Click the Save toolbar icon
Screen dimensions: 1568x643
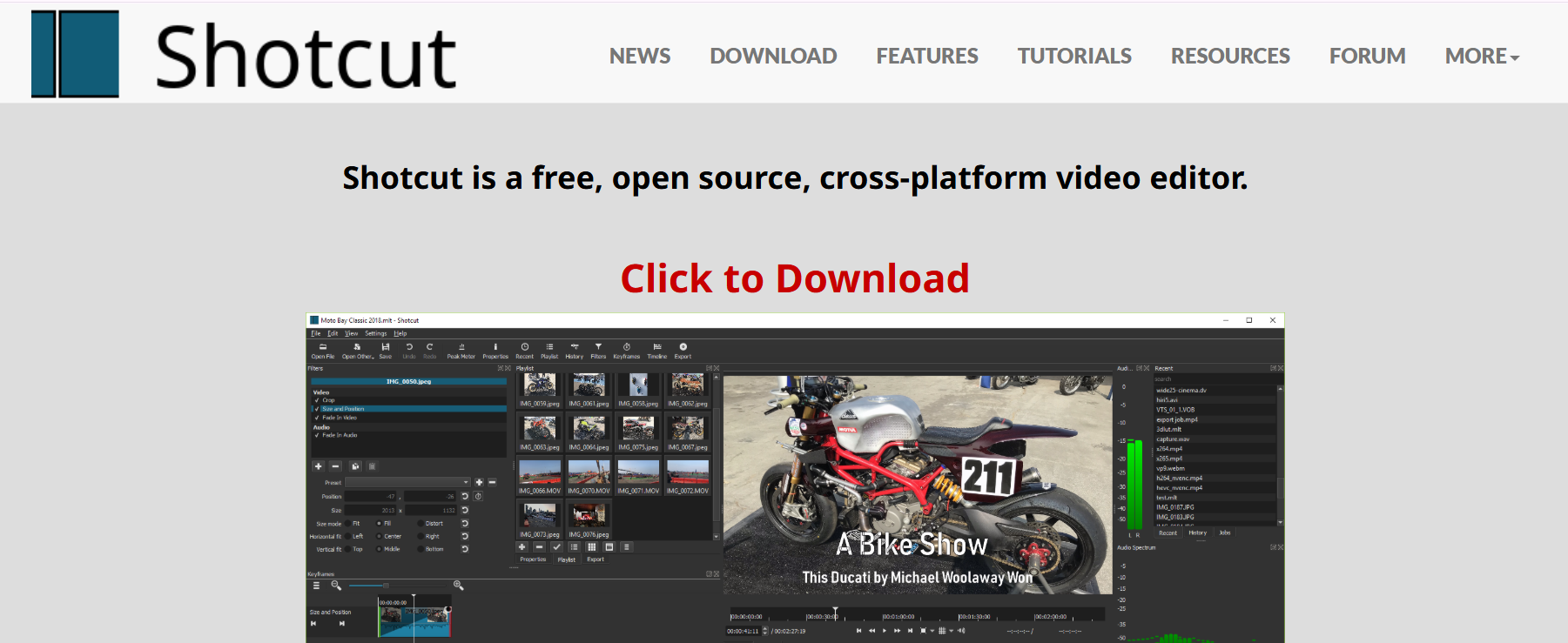(x=385, y=351)
